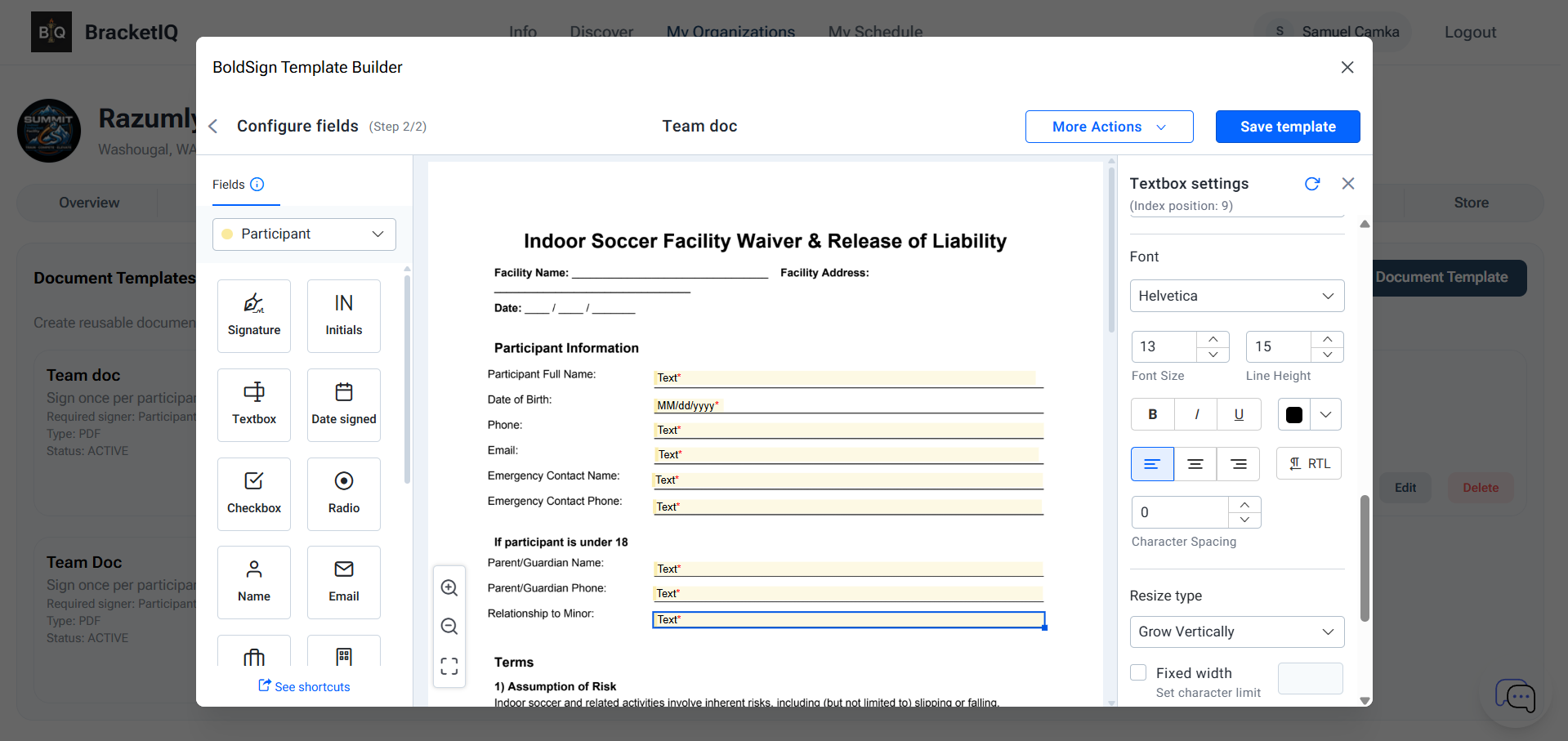The height and width of the screenshot is (741, 1568).
Task: Click the BracketIQ logo
Action: [51, 32]
